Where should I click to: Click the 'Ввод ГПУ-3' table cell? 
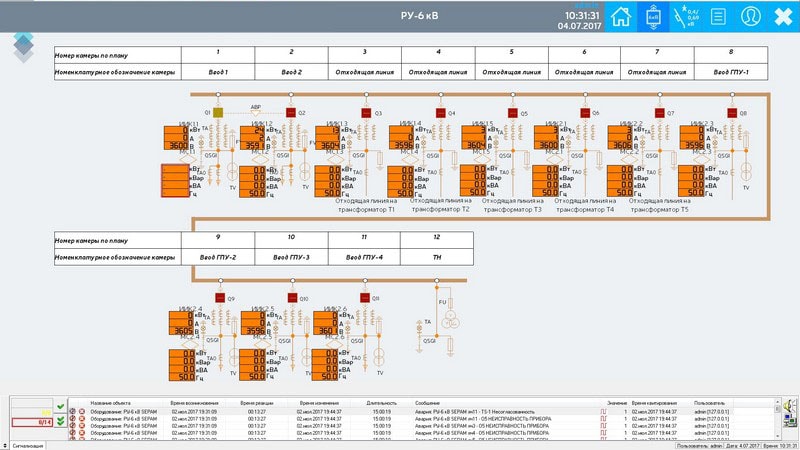[x=291, y=257]
